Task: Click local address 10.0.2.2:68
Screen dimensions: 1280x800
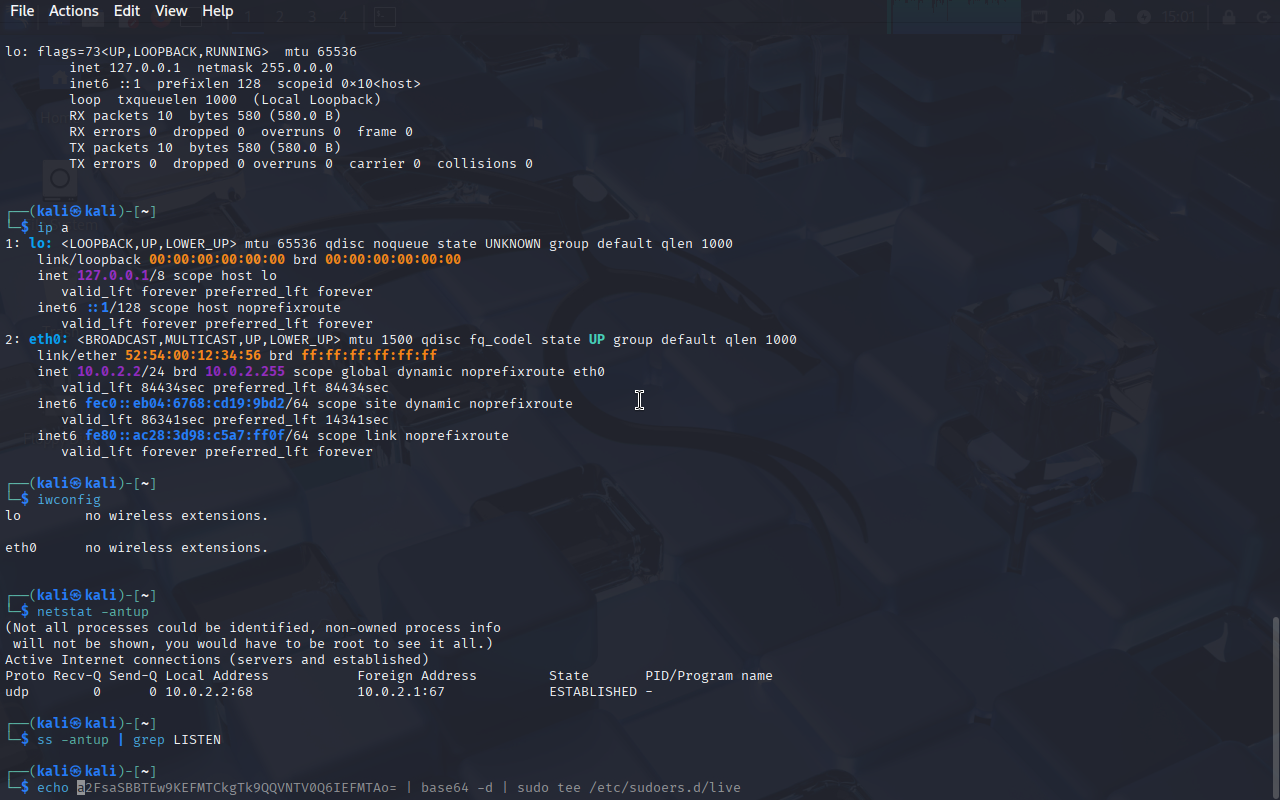Action: coord(209,692)
